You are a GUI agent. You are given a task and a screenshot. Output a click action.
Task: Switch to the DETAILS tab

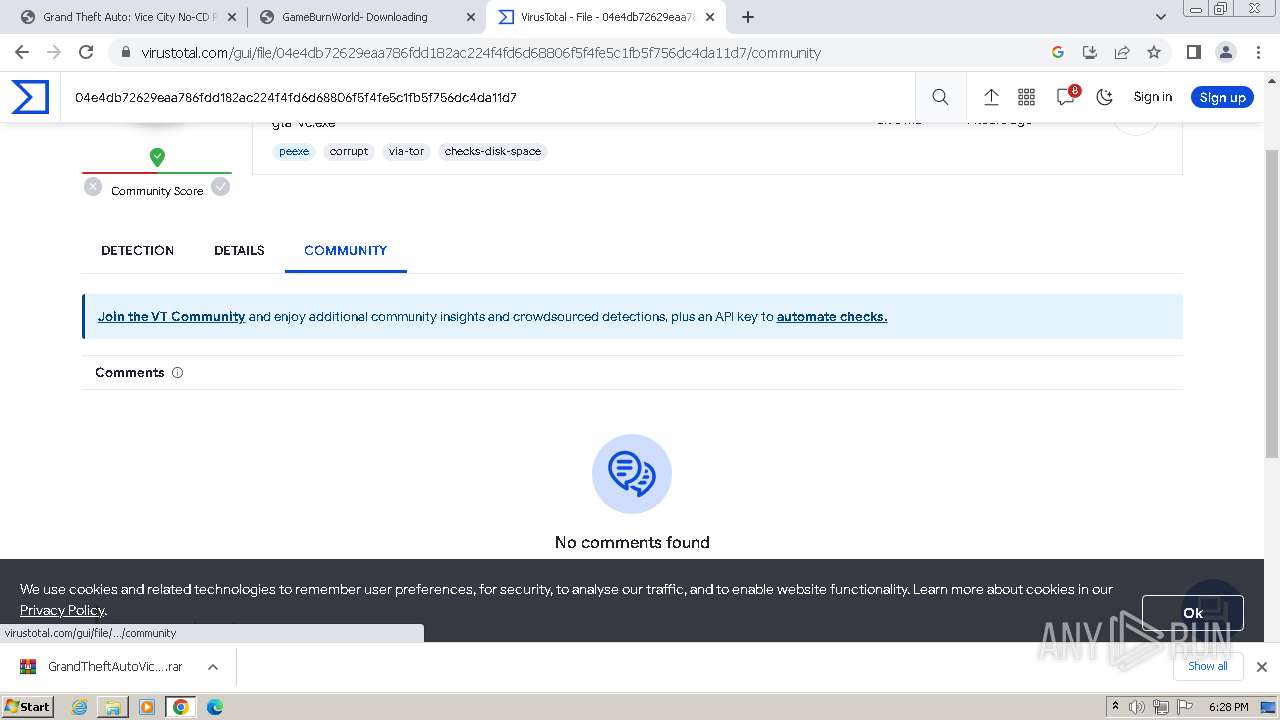239,250
